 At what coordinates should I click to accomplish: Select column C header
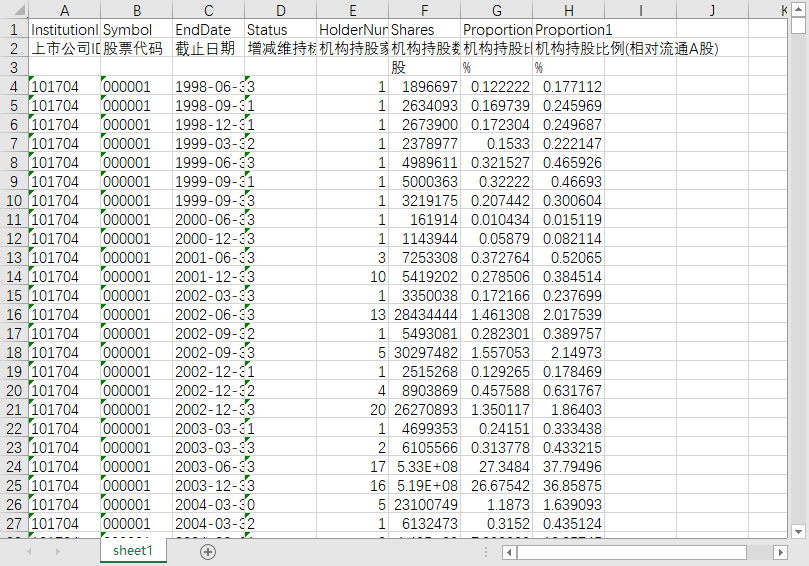click(208, 10)
